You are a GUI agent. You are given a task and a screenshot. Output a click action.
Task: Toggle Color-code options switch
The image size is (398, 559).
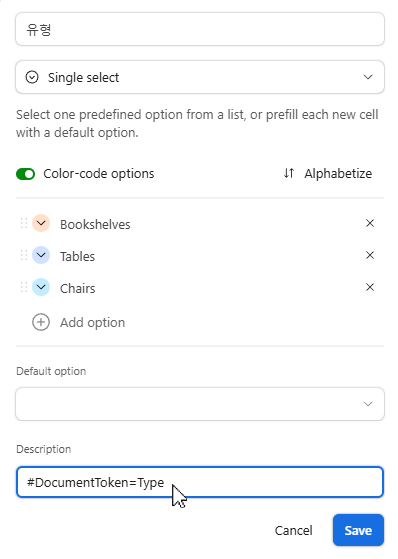(25, 174)
